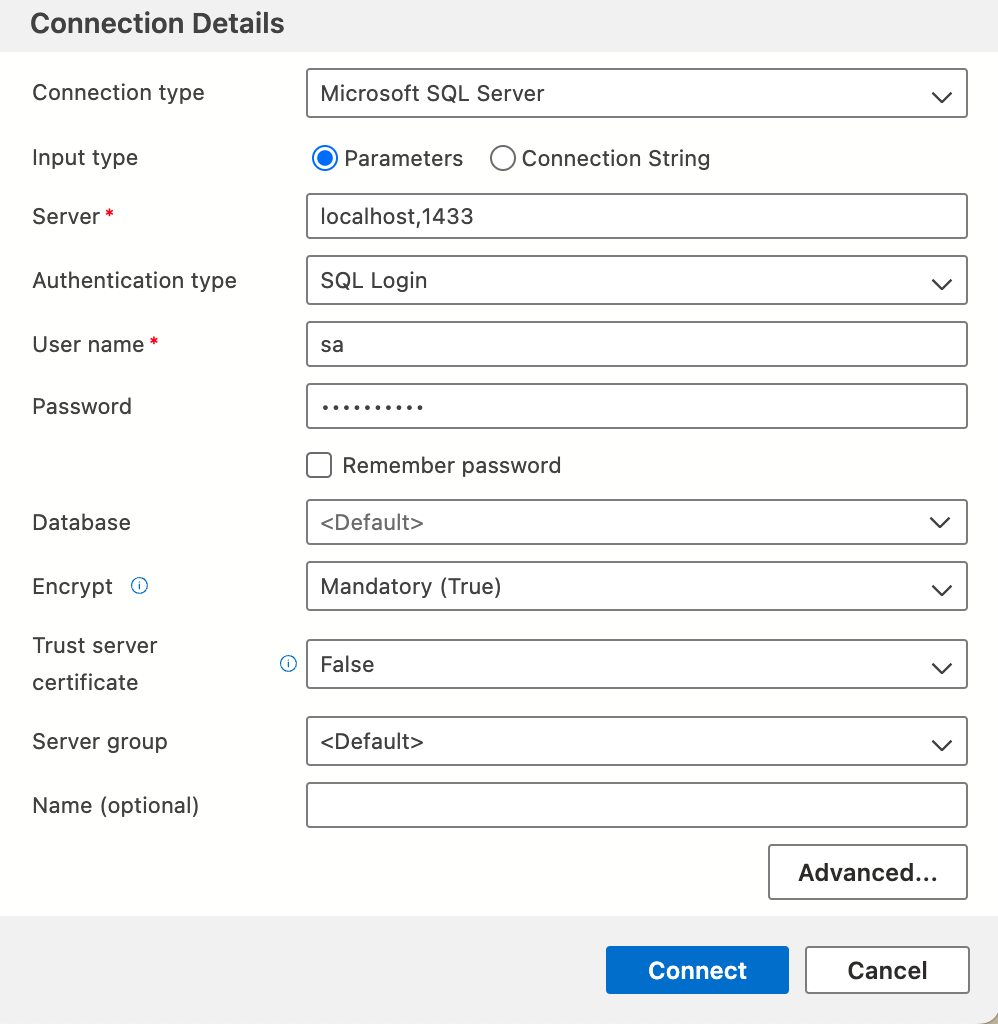Click the Encrypt label text

(x=72, y=586)
